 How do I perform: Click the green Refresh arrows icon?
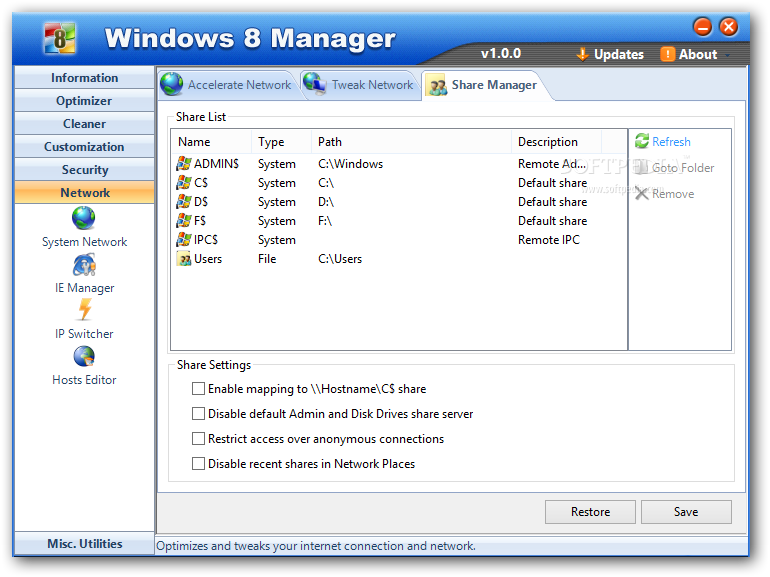[x=642, y=141]
